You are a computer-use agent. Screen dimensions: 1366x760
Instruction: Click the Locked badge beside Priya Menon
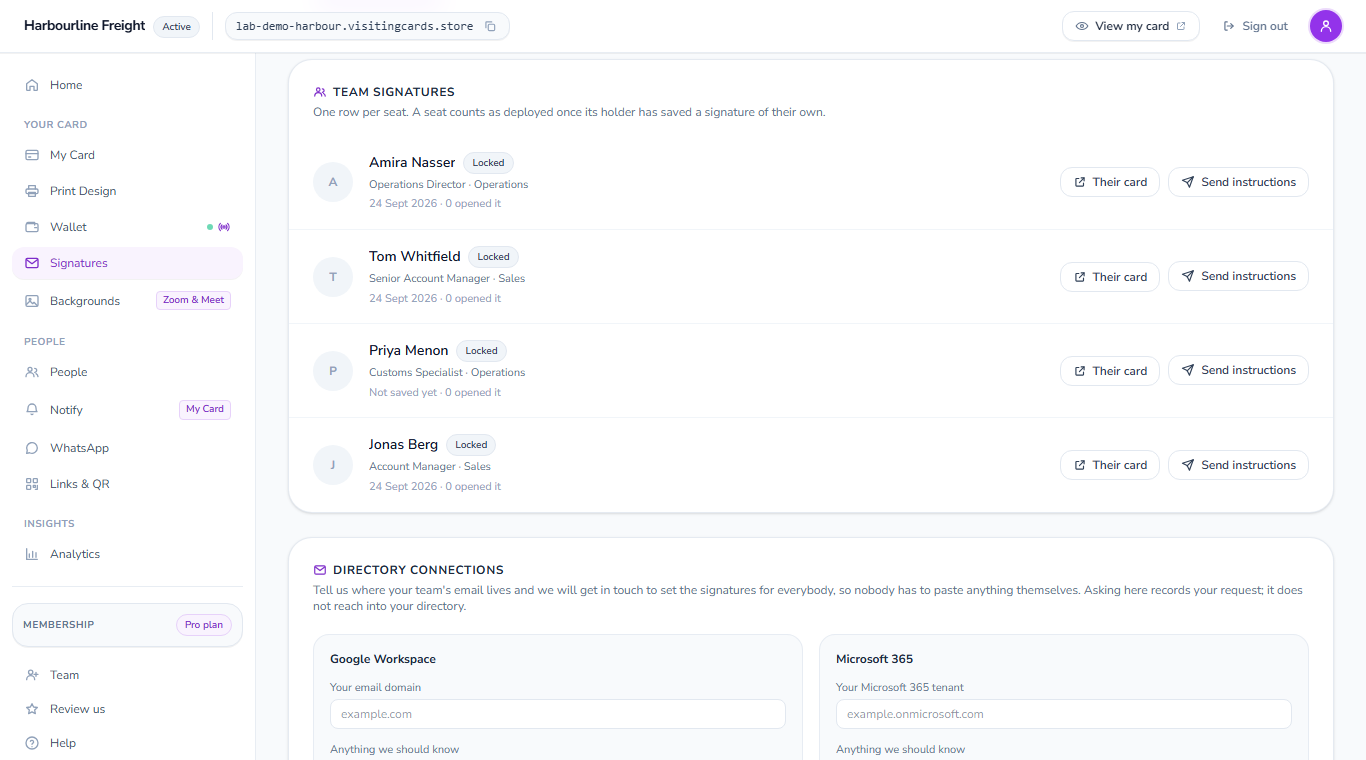click(x=481, y=351)
